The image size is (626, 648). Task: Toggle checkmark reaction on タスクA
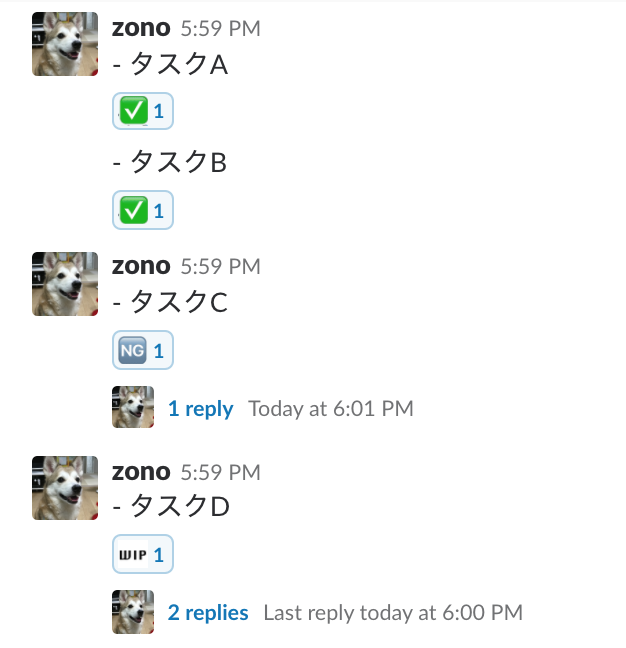click(143, 111)
